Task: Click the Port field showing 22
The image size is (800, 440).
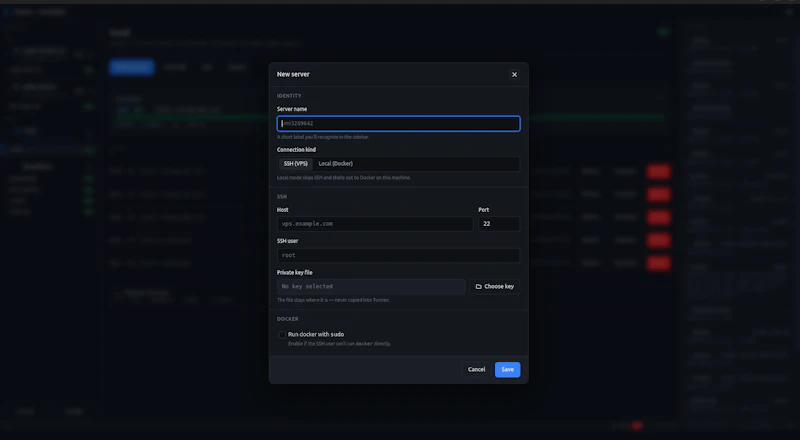Action: [499, 224]
